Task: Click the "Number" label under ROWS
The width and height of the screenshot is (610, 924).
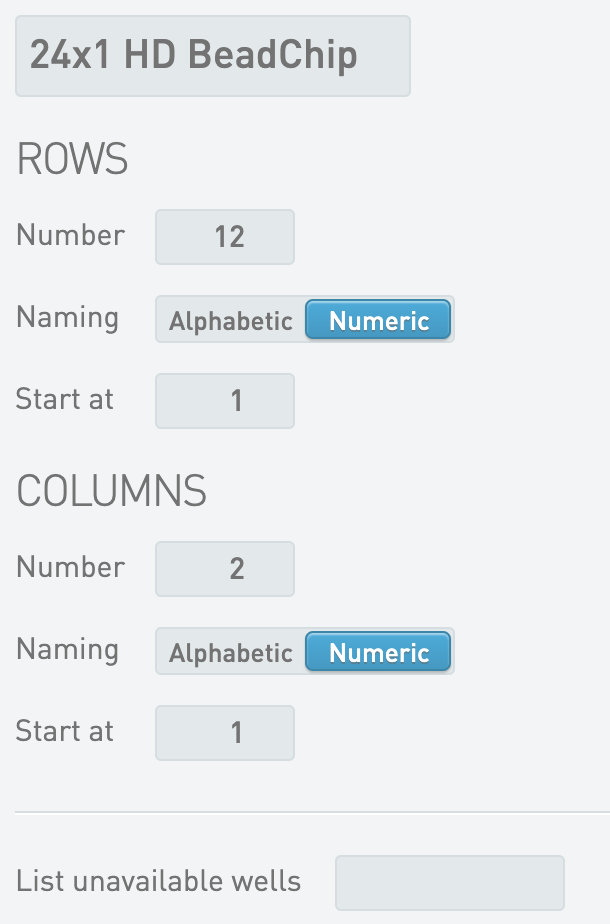Action: coord(70,236)
